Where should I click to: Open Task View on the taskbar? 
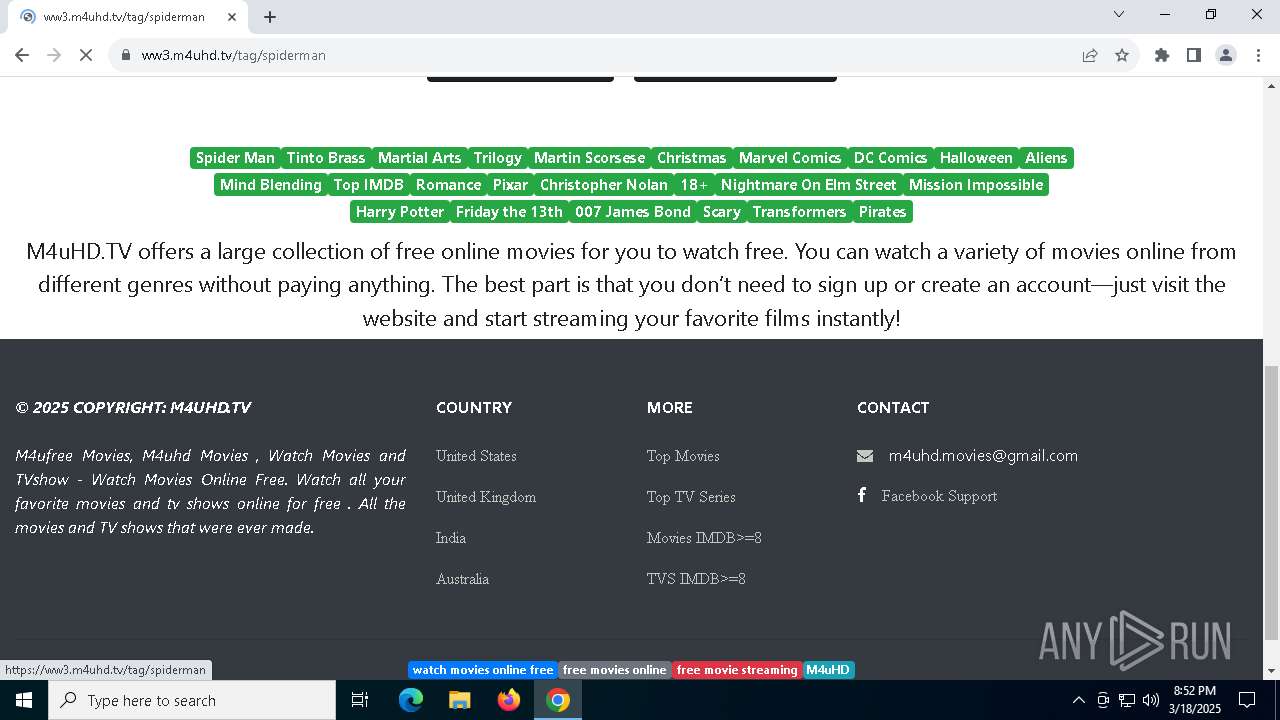[360, 700]
